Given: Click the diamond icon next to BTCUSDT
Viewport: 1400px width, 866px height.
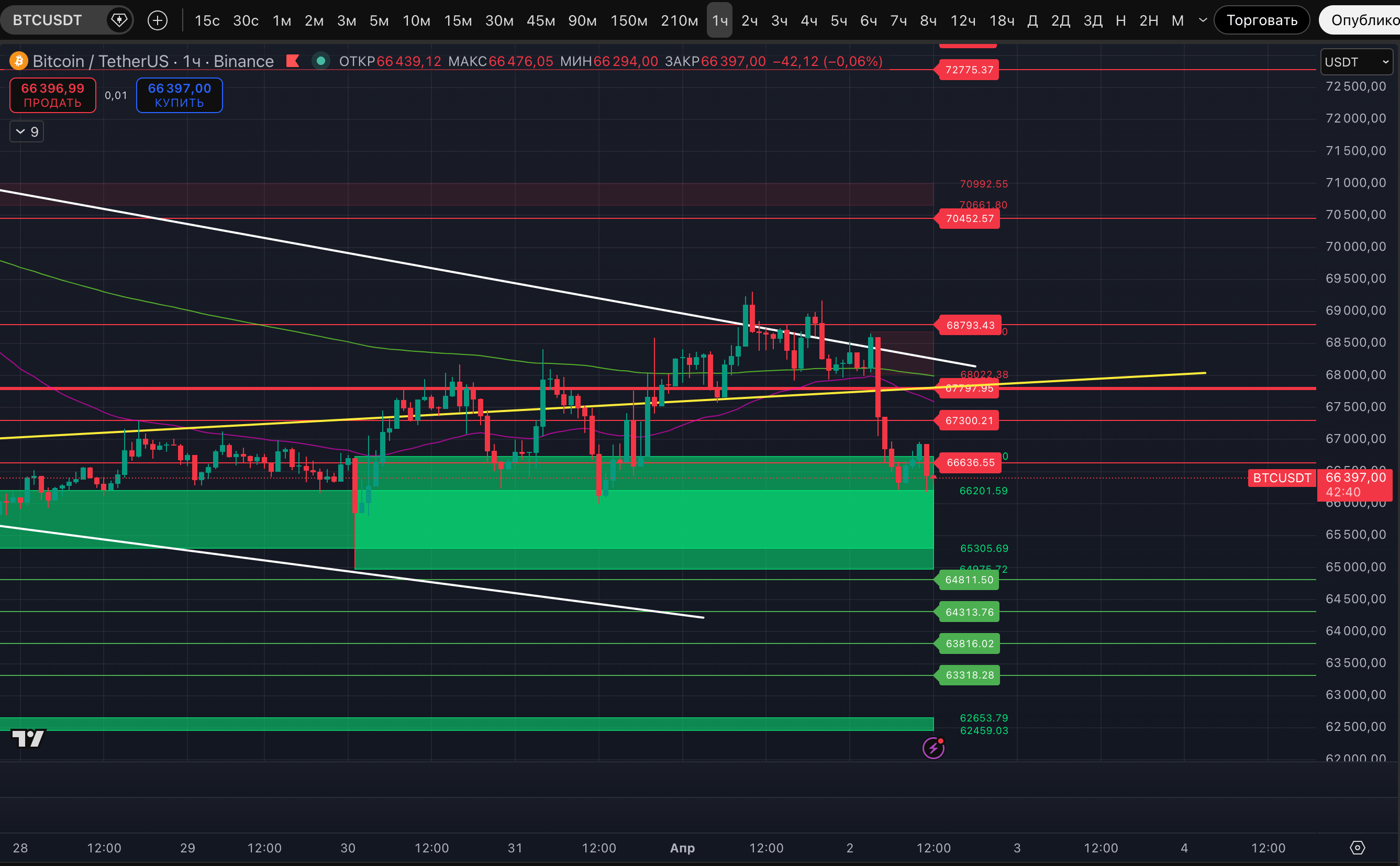Looking at the screenshot, I should click(x=119, y=20).
